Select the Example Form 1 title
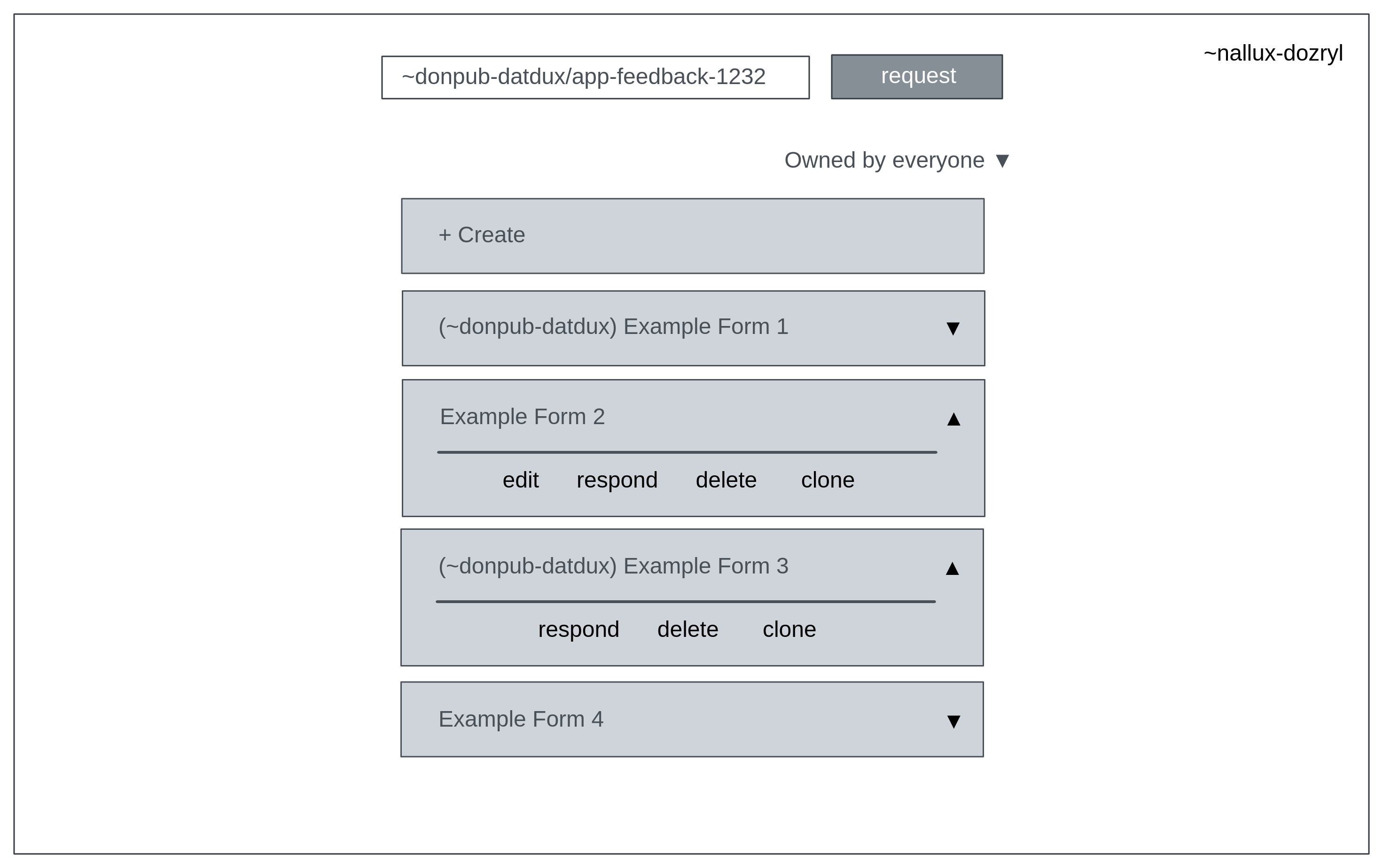Screen dimensions: 1383x868 (613, 326)
